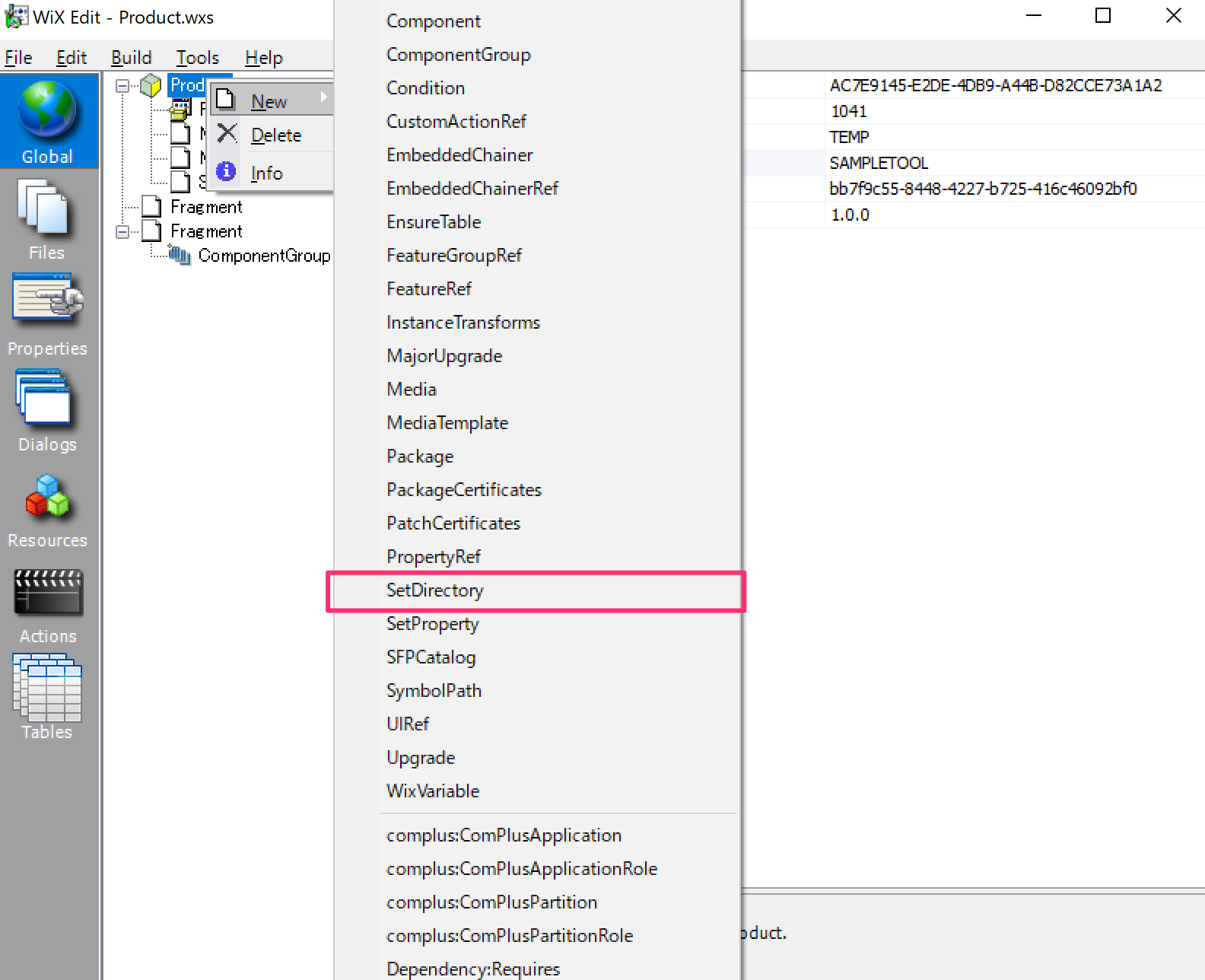Select MajorUpgrade in the submenu
Image resolution: width=1205 pixels, height=980 pixels.
pos(536,356)
